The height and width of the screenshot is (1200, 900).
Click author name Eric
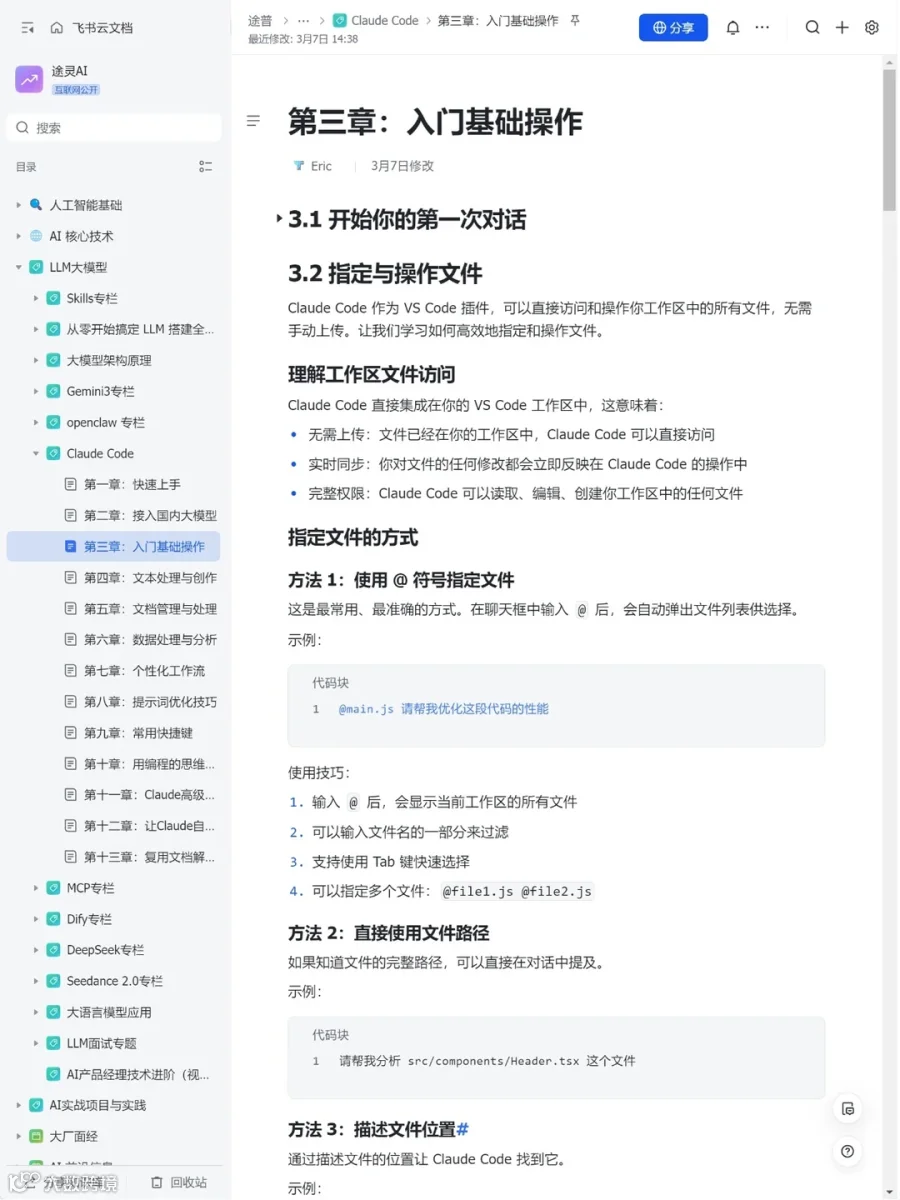(321, 166)
